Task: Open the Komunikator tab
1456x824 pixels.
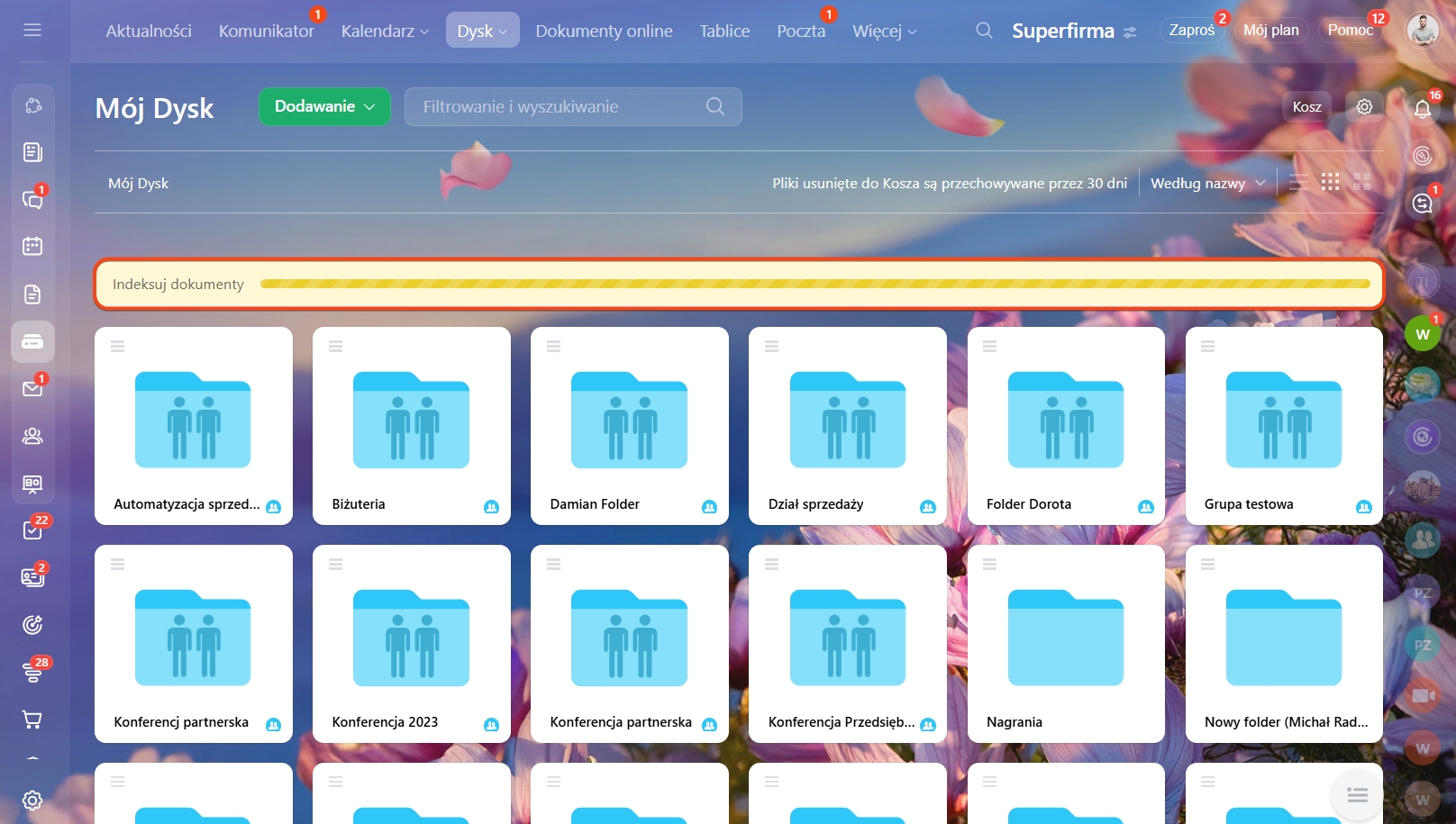Action: click(266, 31)
